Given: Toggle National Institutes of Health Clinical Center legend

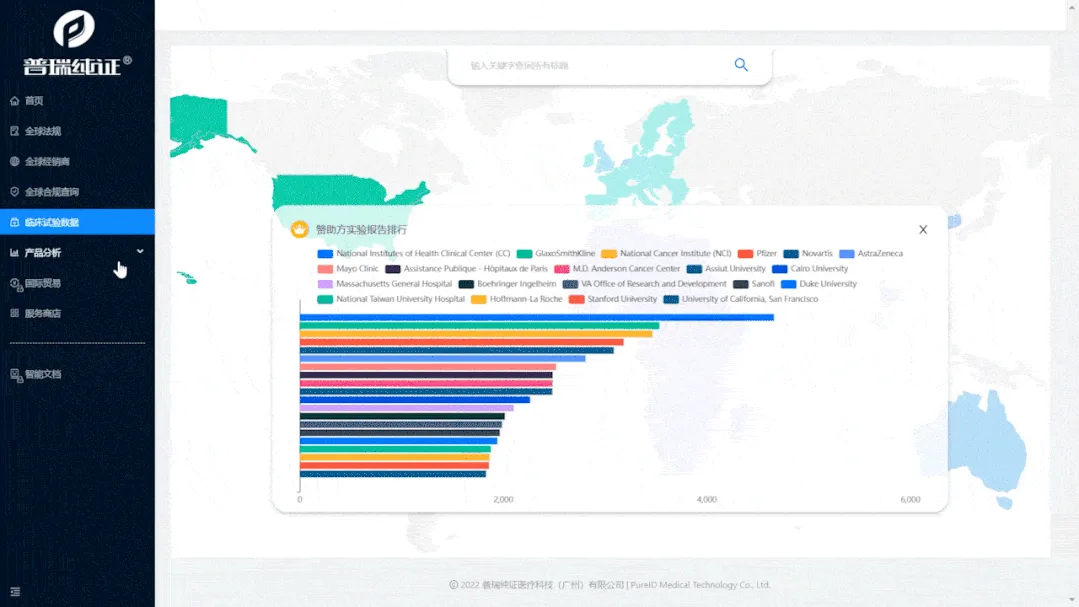Looking at the screenshot, I should point(414,253).
